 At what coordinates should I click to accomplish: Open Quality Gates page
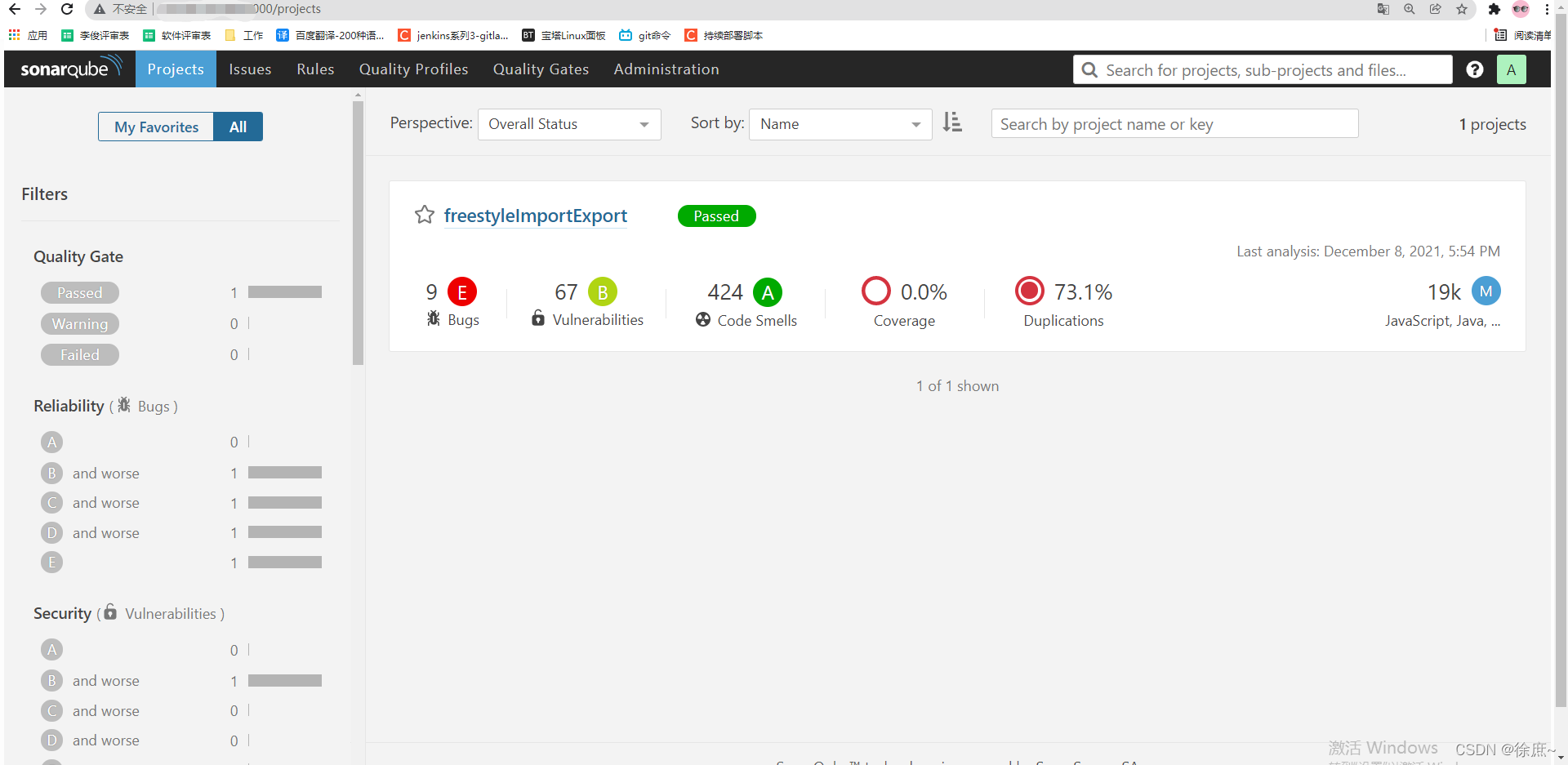pyautogui.click(x=541, y=69)
